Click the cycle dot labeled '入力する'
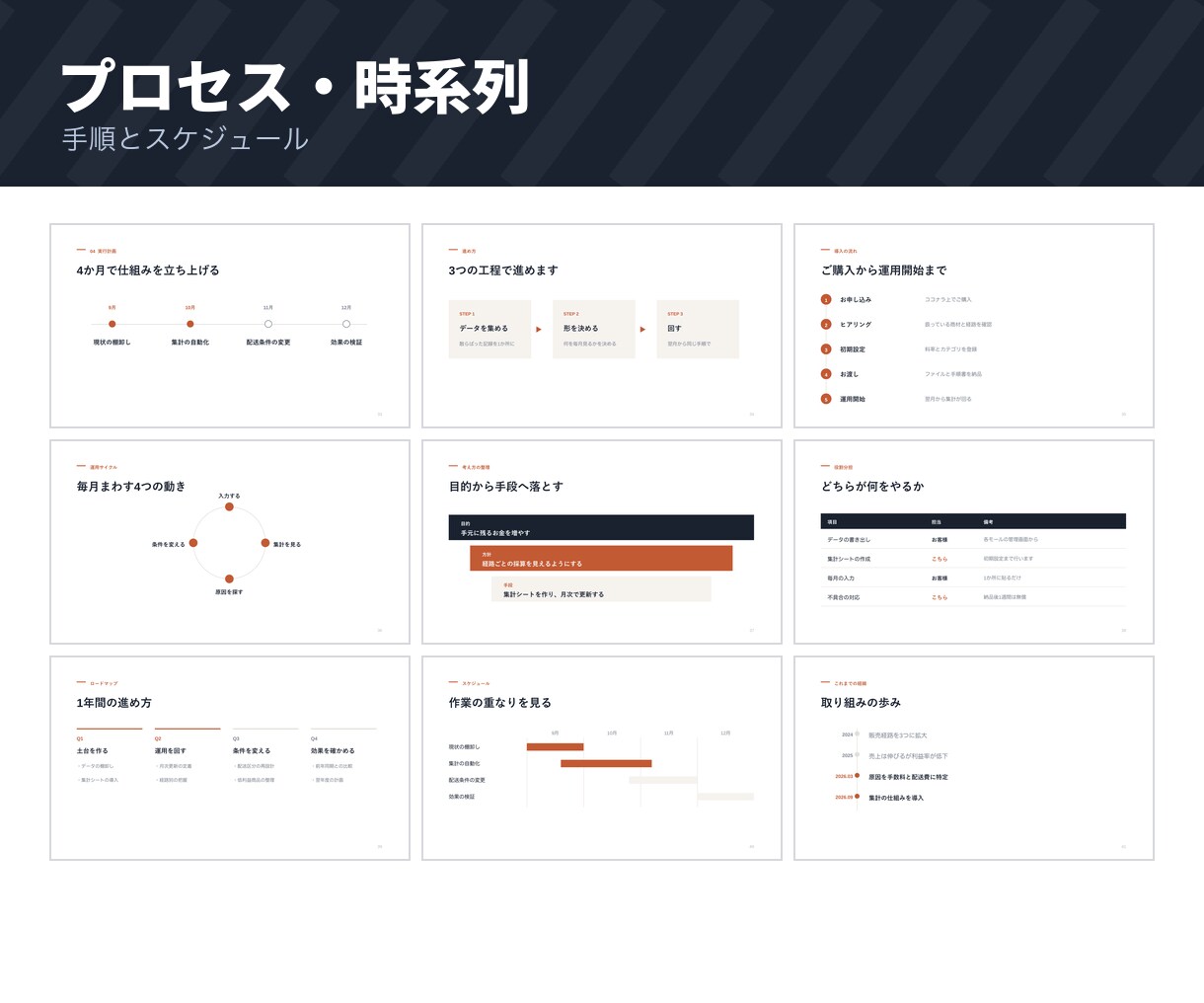 click(x=229, y=506)
